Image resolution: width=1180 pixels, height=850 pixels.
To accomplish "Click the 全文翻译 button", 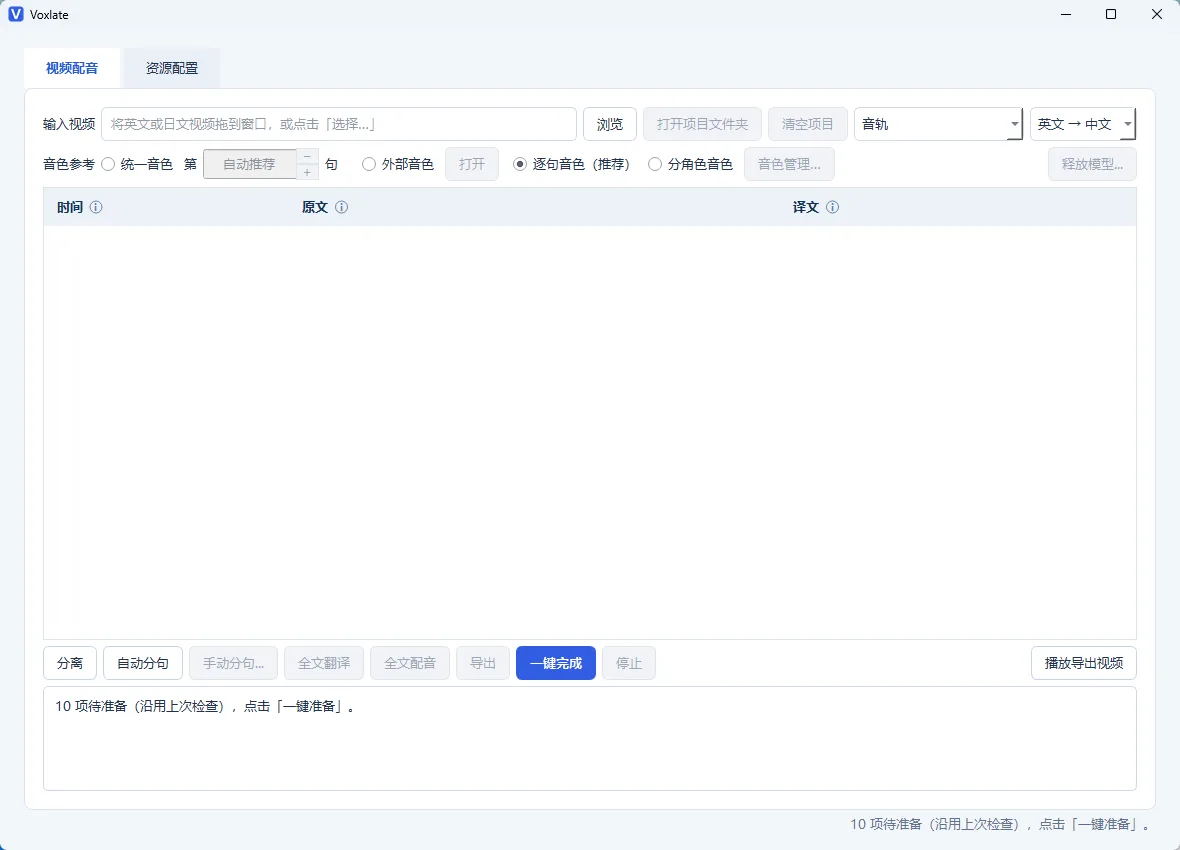I will tap(324, 663).
